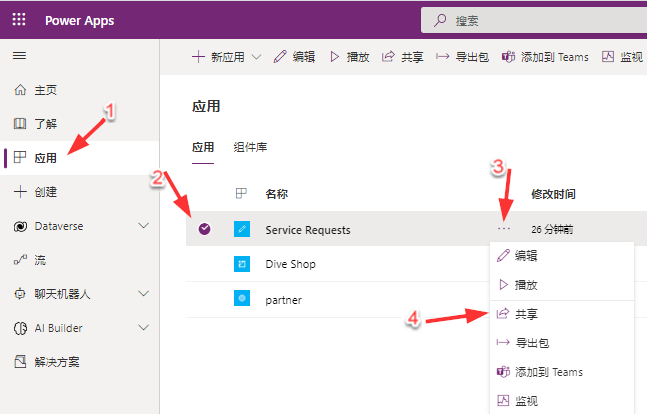The width and height of the screenshot is (647, 414).
Task: Click the plus icon beside 创建
Action: click(x=20, y=192)
